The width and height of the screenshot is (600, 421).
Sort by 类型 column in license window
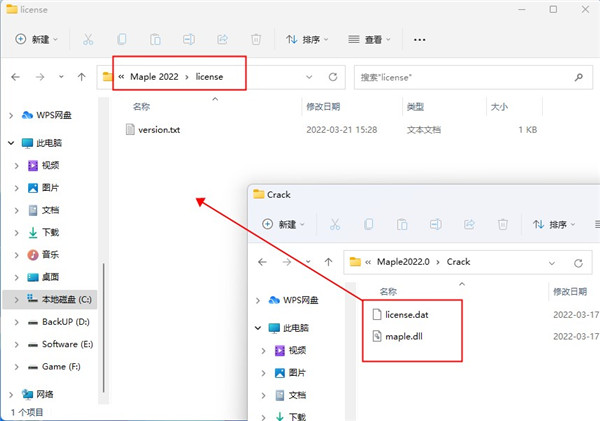click(415, 106)
